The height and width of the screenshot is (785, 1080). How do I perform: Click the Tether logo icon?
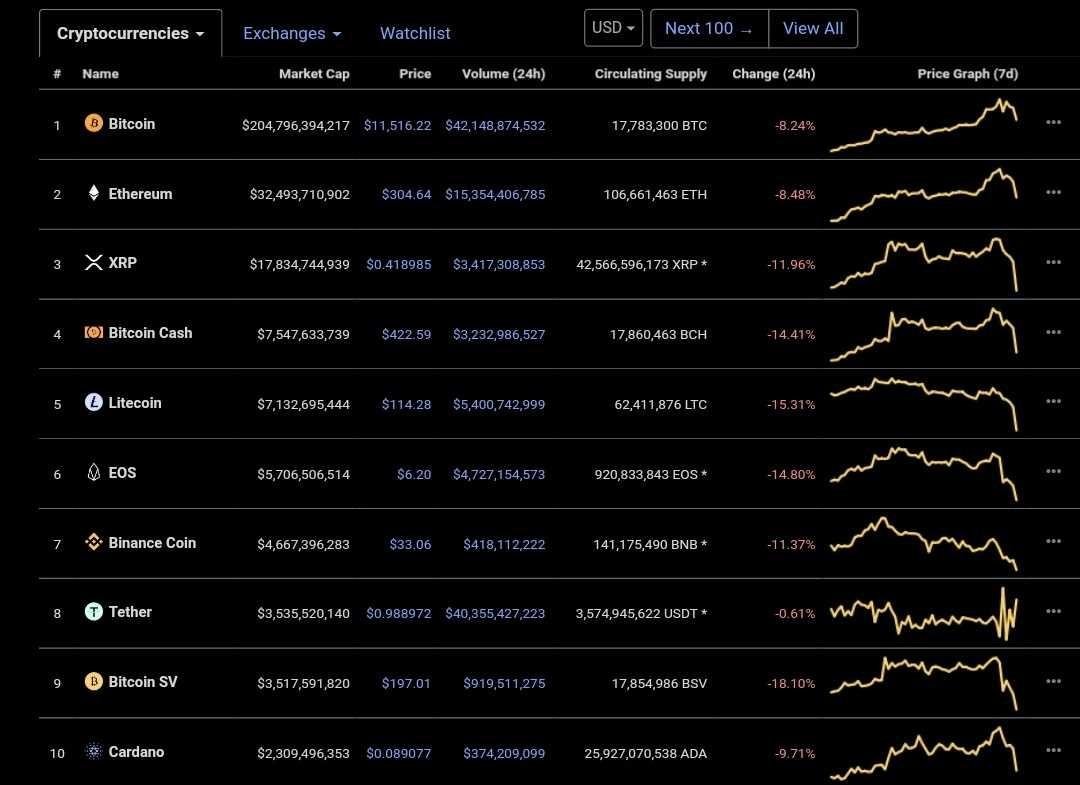(x=94, y=611)
